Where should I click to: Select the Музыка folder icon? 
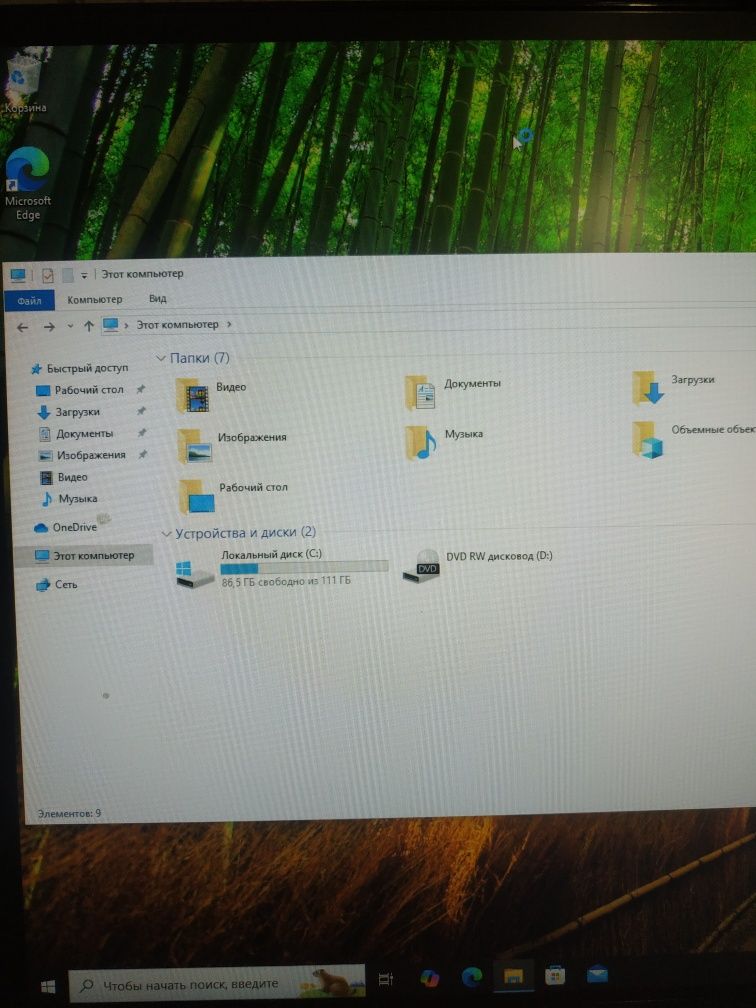click(421, 443)
